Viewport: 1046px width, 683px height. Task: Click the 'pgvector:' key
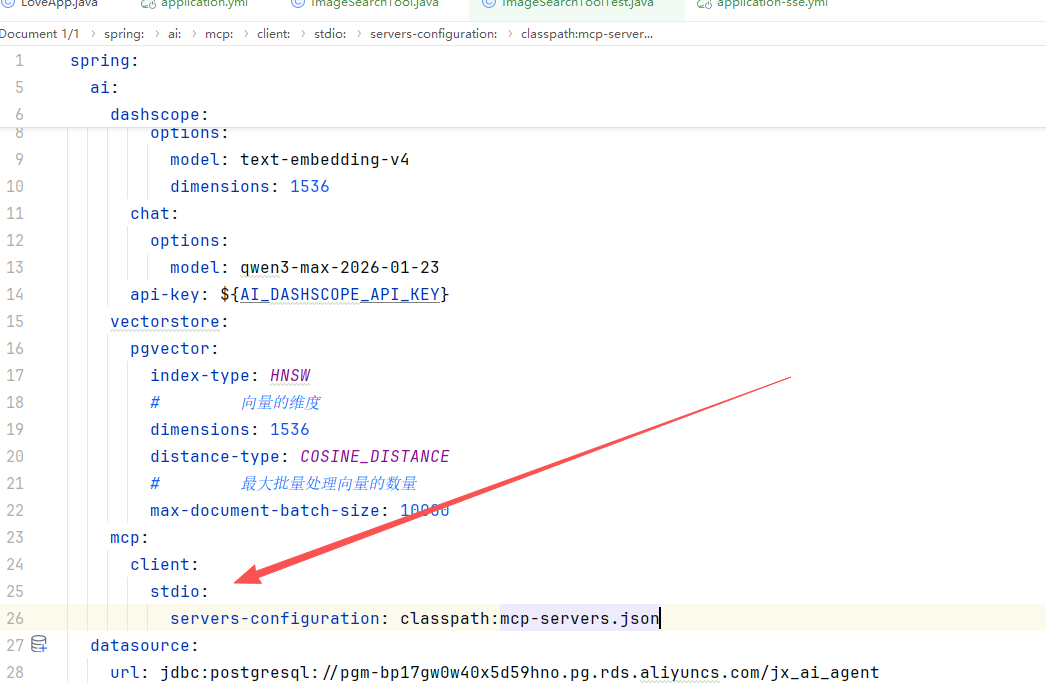(x=174, y=348)
